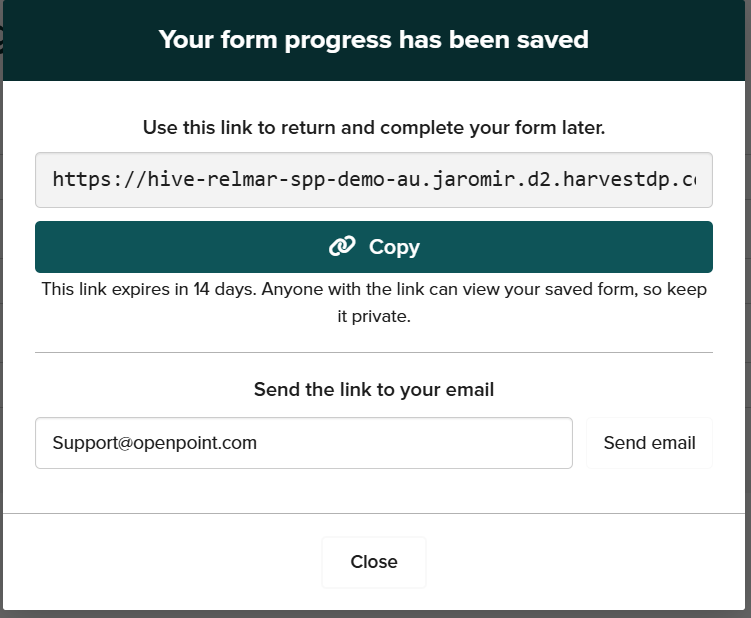Image resolution: width=751 pixels, height=618 pixels.
Task: Click the 'it private.' line of the warning
Action: [373, 316]
